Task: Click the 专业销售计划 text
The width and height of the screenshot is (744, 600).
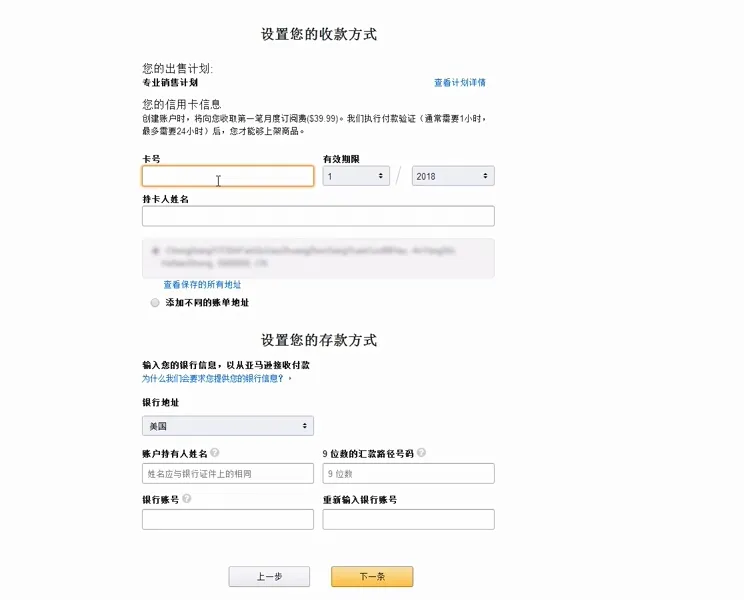Action: point(170,83)
